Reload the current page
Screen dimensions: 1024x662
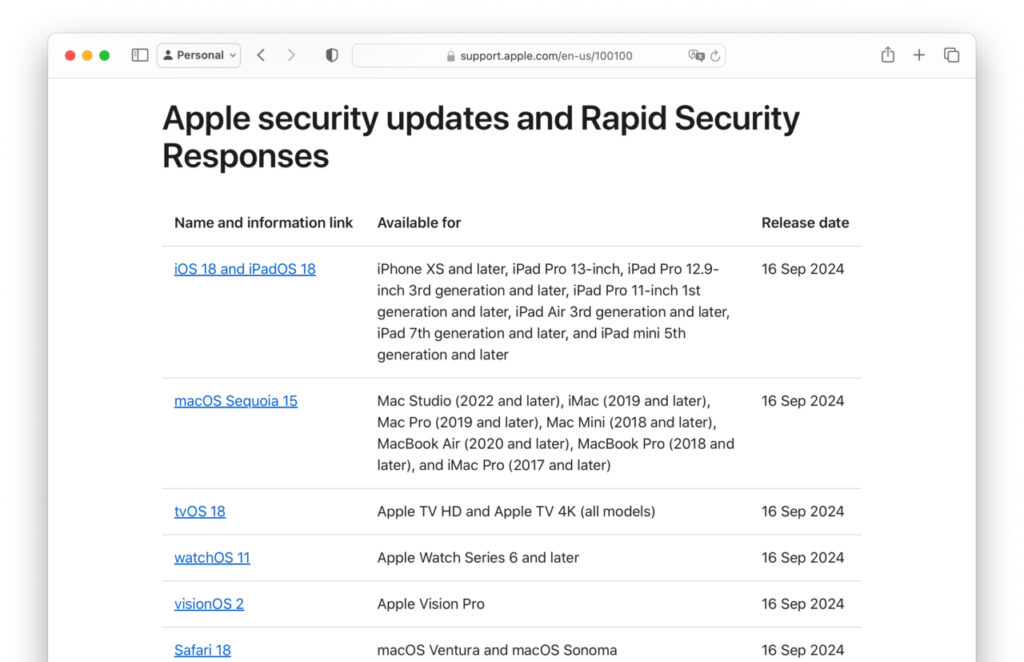(717, 56)
